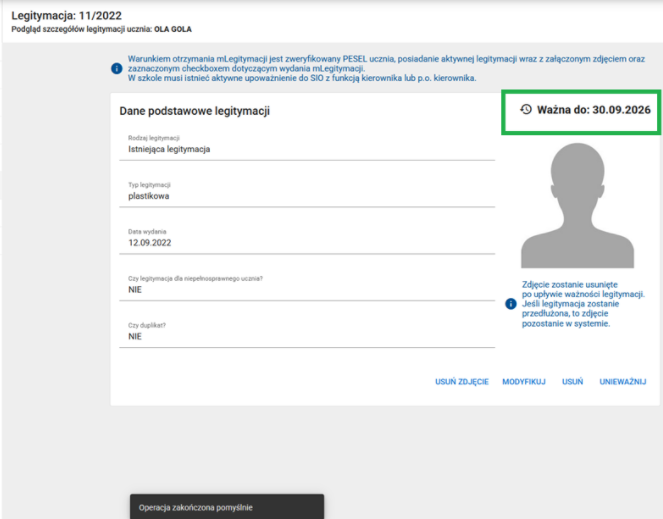The height and width of the screenshot is (519, 663).
Task: Click the Ważna do: 30.09.2026 expiry date
Action: tap(595, 109)
